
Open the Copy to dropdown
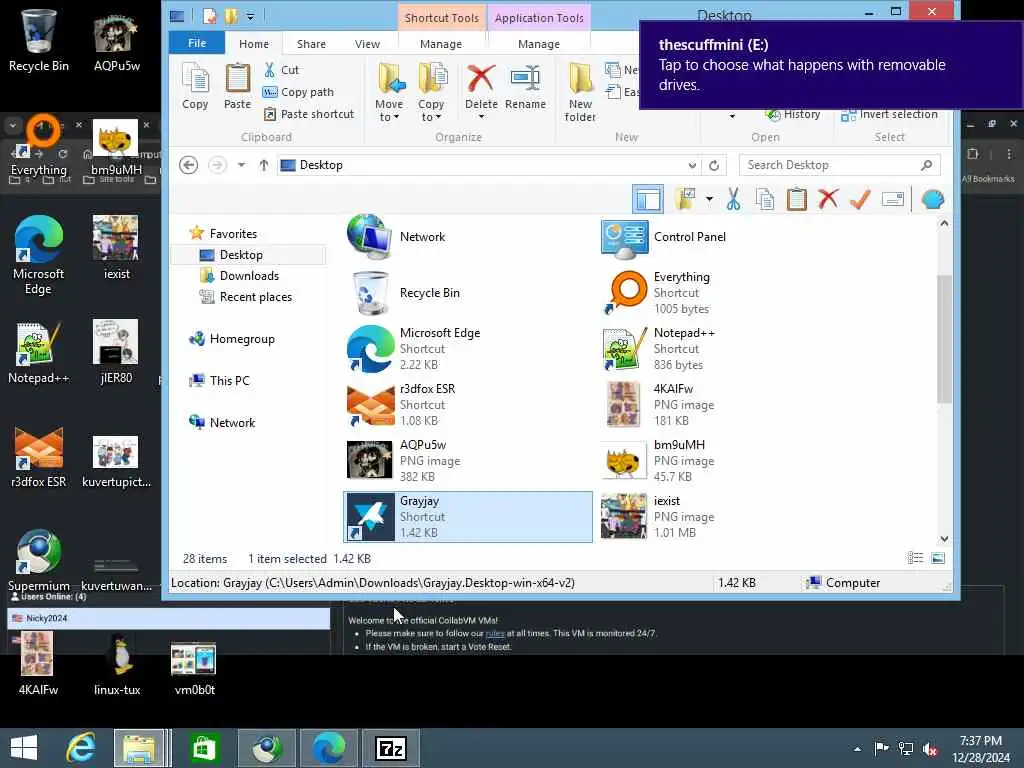point(431,92)
